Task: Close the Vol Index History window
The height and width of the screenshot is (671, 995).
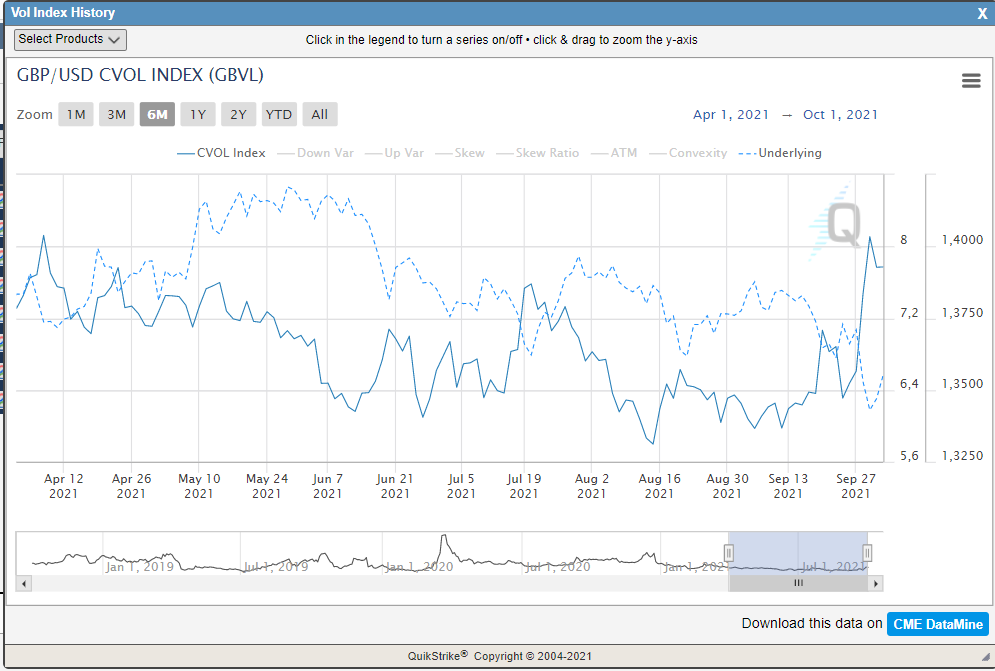Action: (x=981, y=13)
